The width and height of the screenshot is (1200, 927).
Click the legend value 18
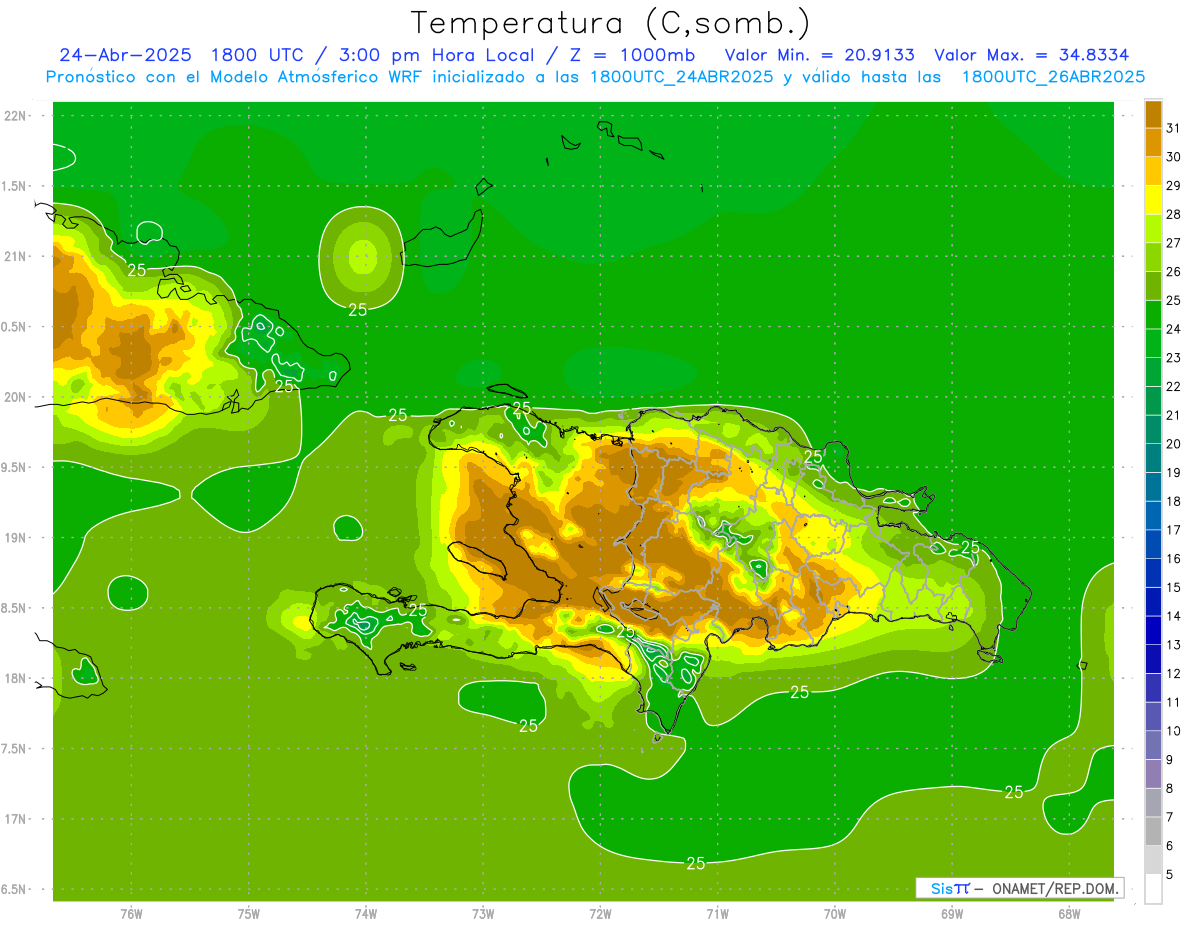(1173, 501)
